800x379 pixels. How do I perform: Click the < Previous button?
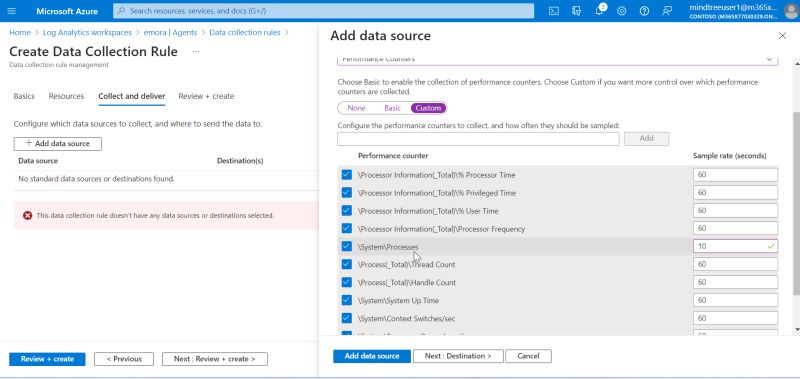(x=124, y=359)
